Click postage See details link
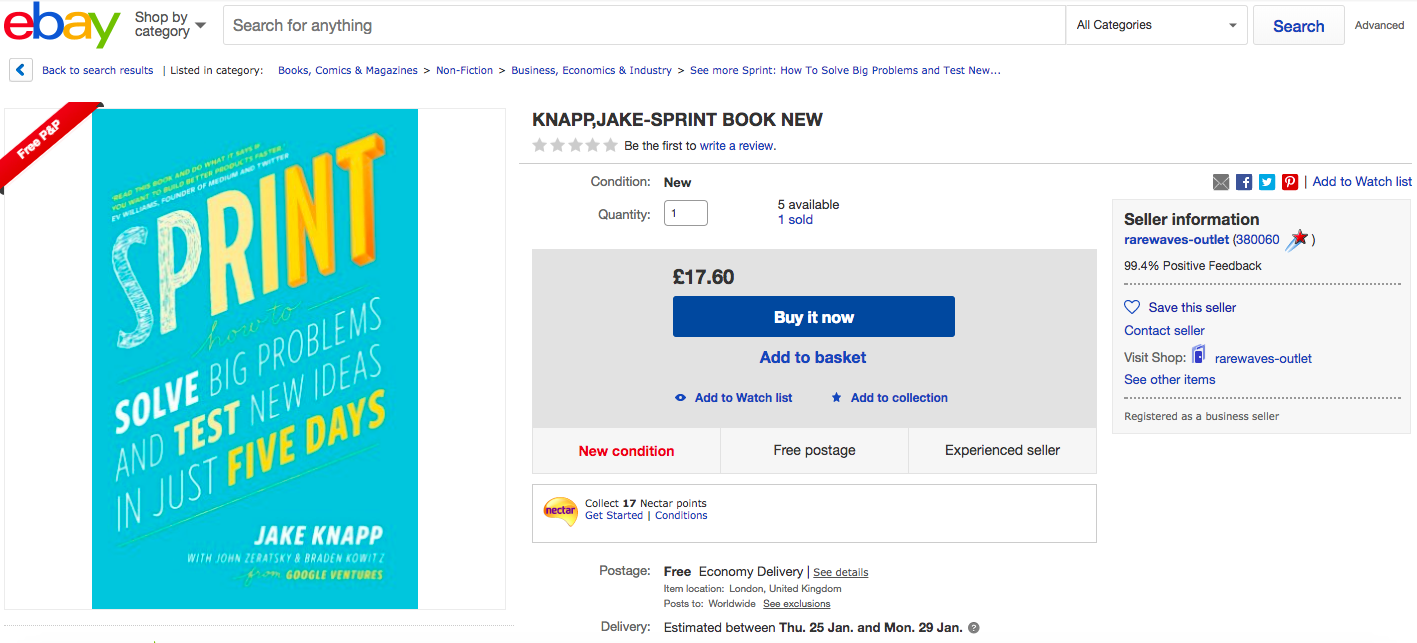1417x643 pixels. tap(841, 573)
